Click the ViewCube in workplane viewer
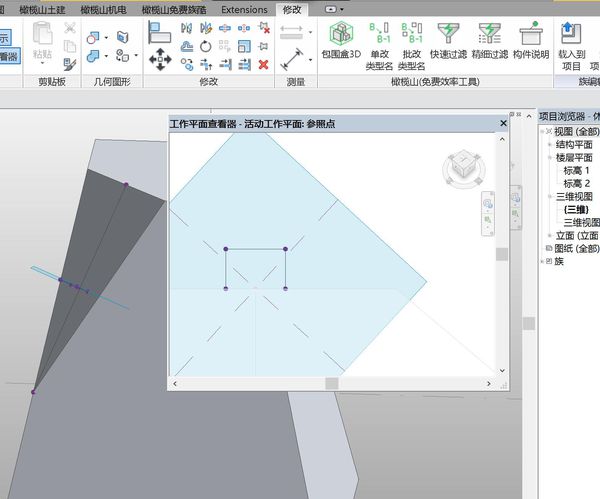Screen dimensions: 600x499 pos(464,169)
